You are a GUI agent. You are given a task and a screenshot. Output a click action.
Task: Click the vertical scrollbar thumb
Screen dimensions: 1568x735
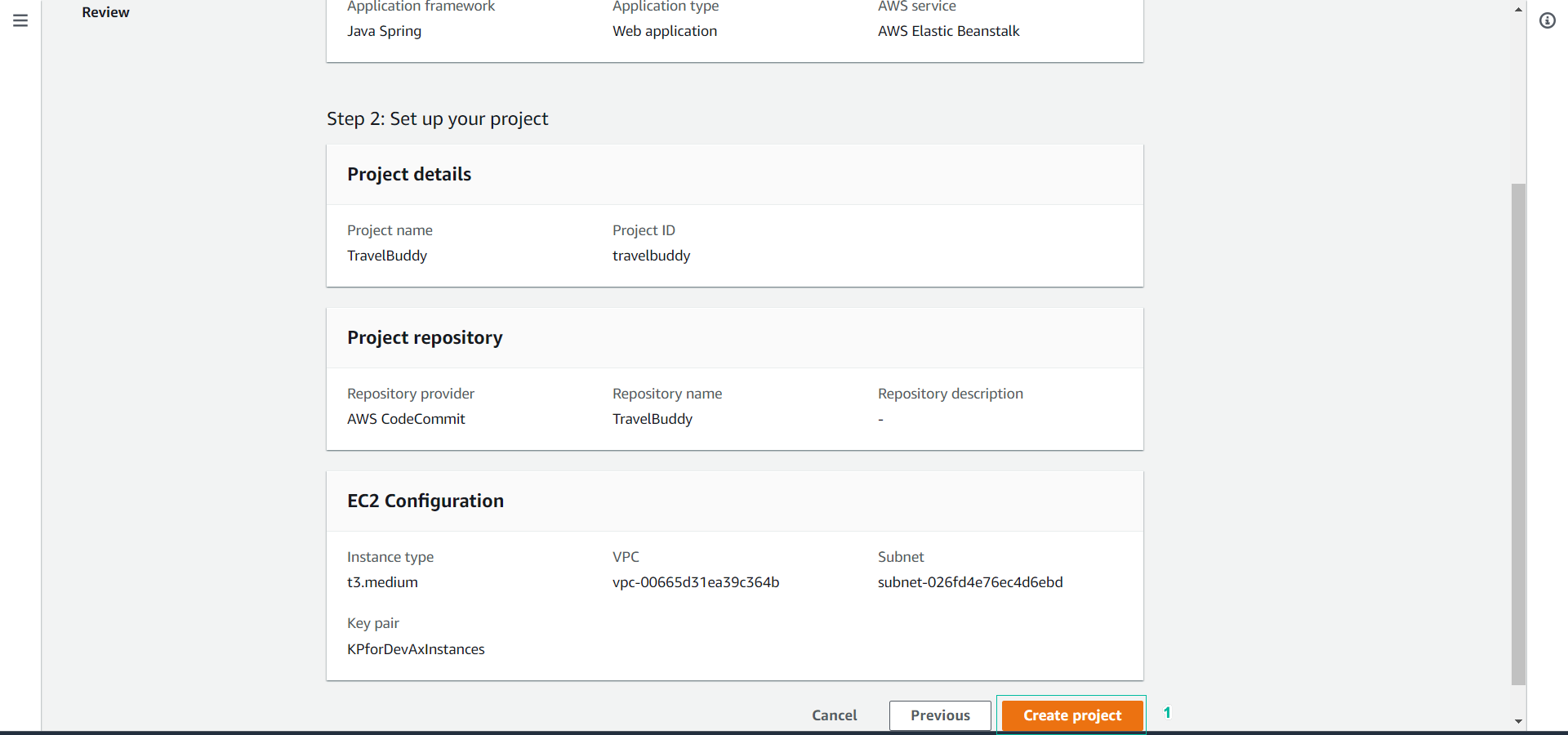[x=1518, y=434]
